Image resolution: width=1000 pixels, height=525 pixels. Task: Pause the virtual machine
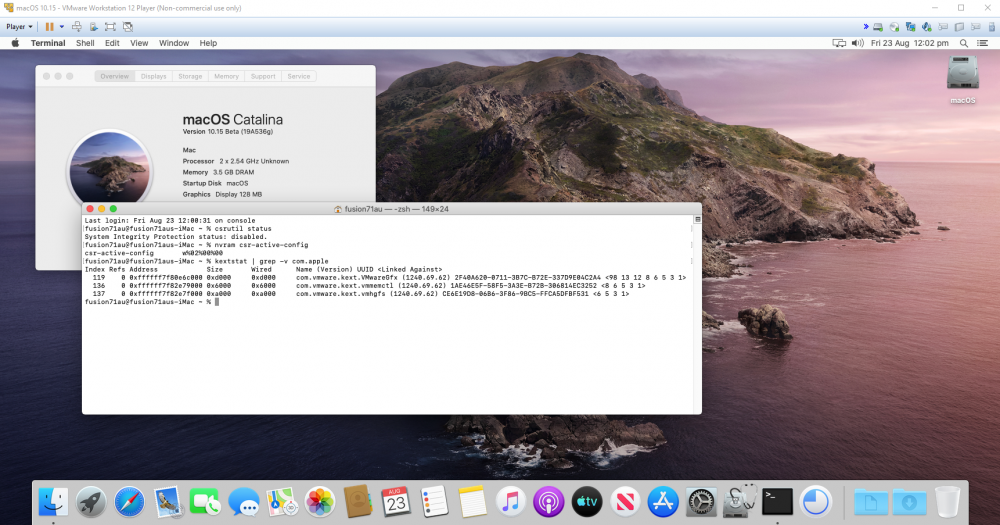tap(49, 27)
